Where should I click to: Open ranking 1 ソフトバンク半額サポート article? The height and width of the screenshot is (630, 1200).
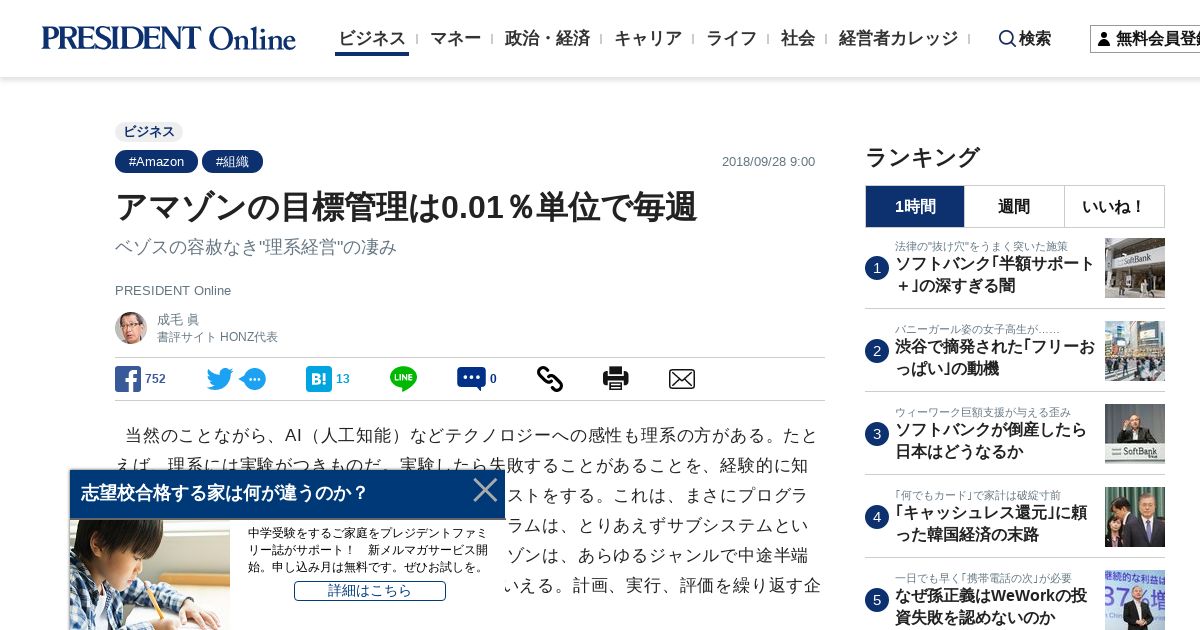click(x=995, y=275)
